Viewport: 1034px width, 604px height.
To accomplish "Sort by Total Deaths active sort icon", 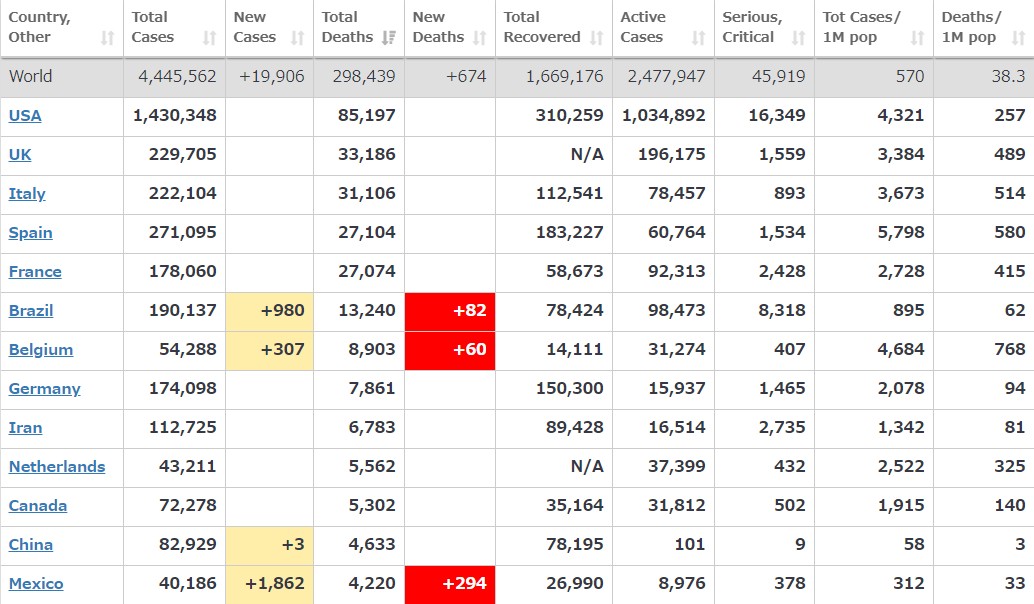I will pos(388,38).
